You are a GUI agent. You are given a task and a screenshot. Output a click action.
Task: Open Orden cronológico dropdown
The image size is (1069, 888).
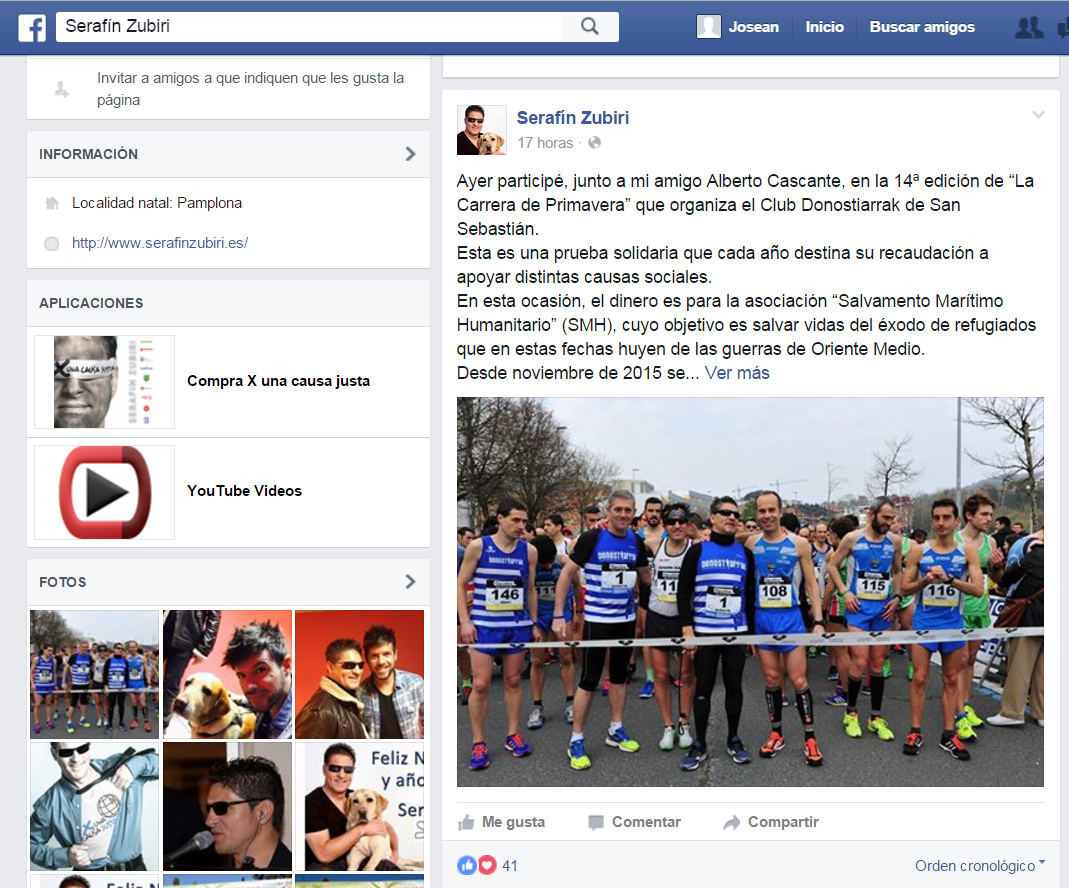point(980,866)
